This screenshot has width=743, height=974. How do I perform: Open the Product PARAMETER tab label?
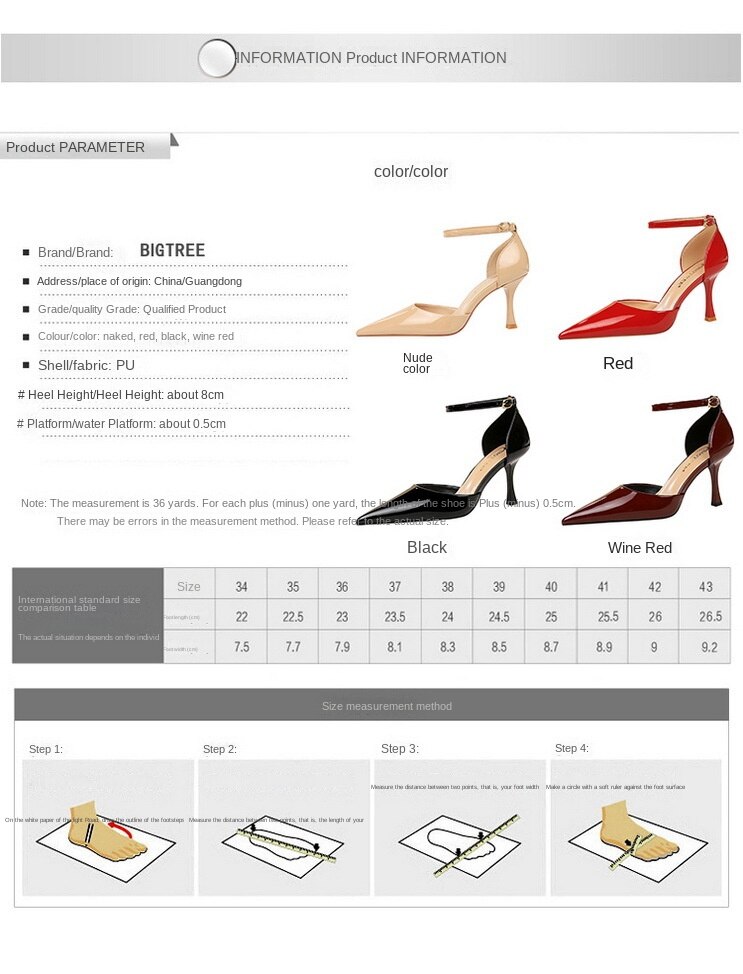pyautogui.click(x=75, y=147)
